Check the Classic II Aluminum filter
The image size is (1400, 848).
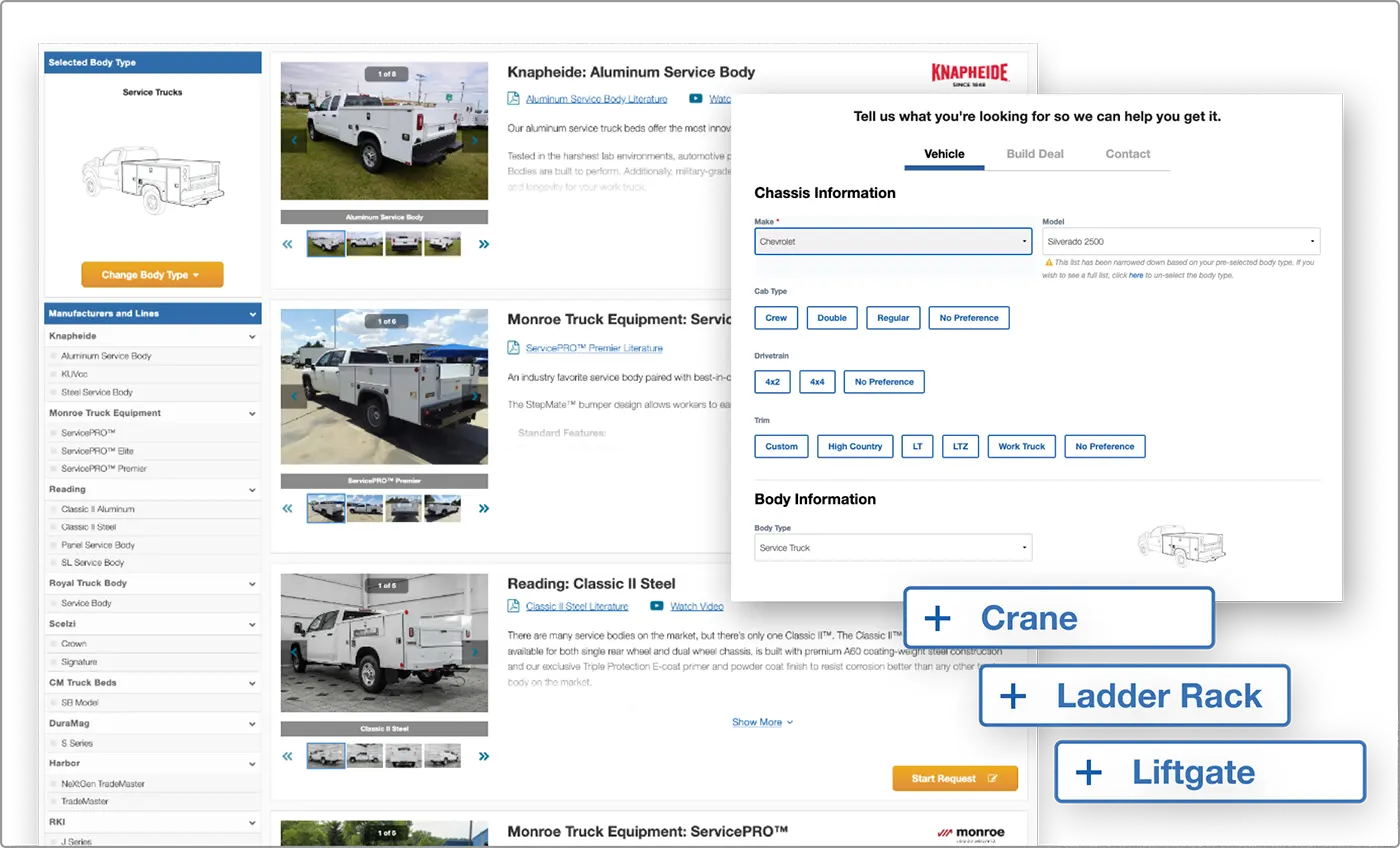click(54, 509)
